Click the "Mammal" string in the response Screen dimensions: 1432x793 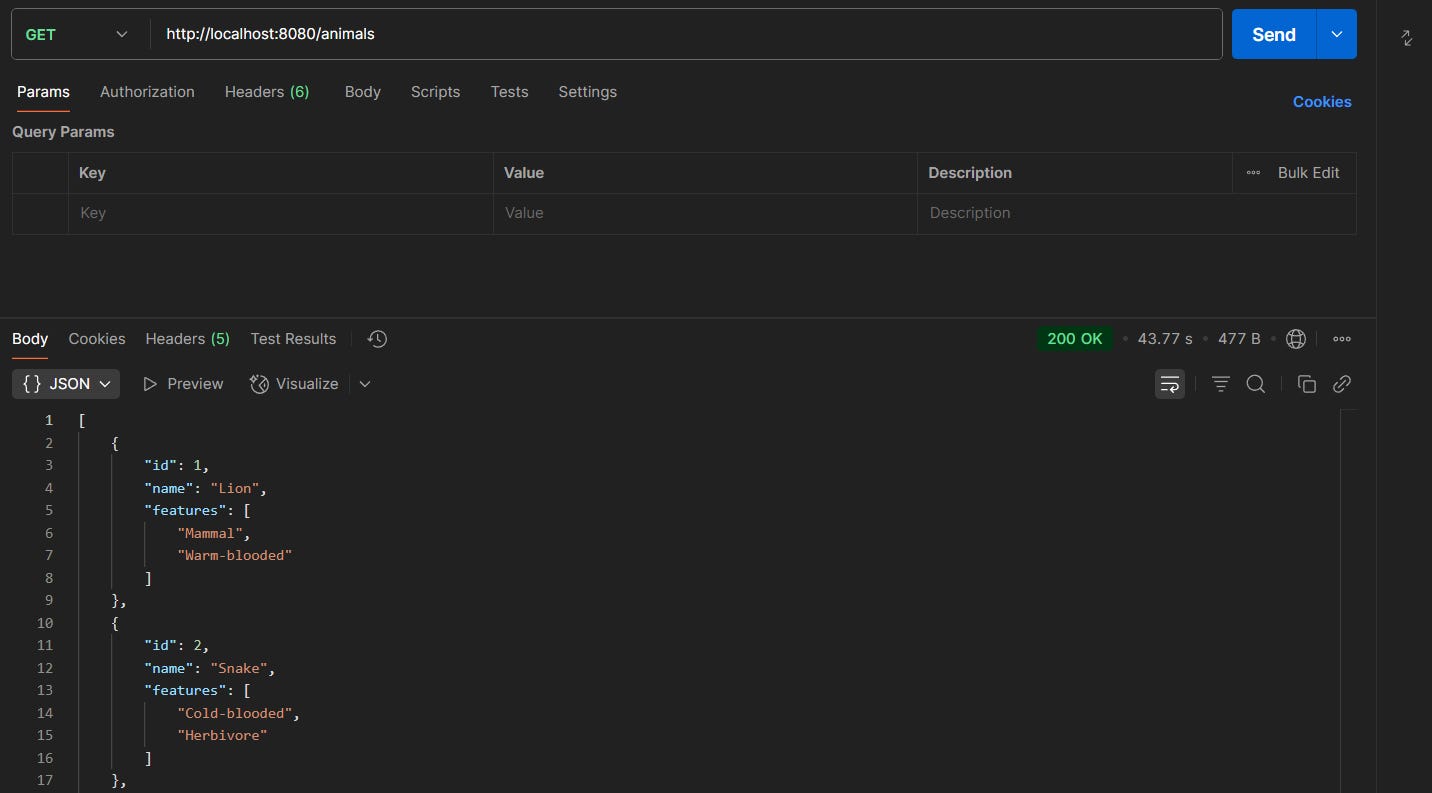point(211,533)
